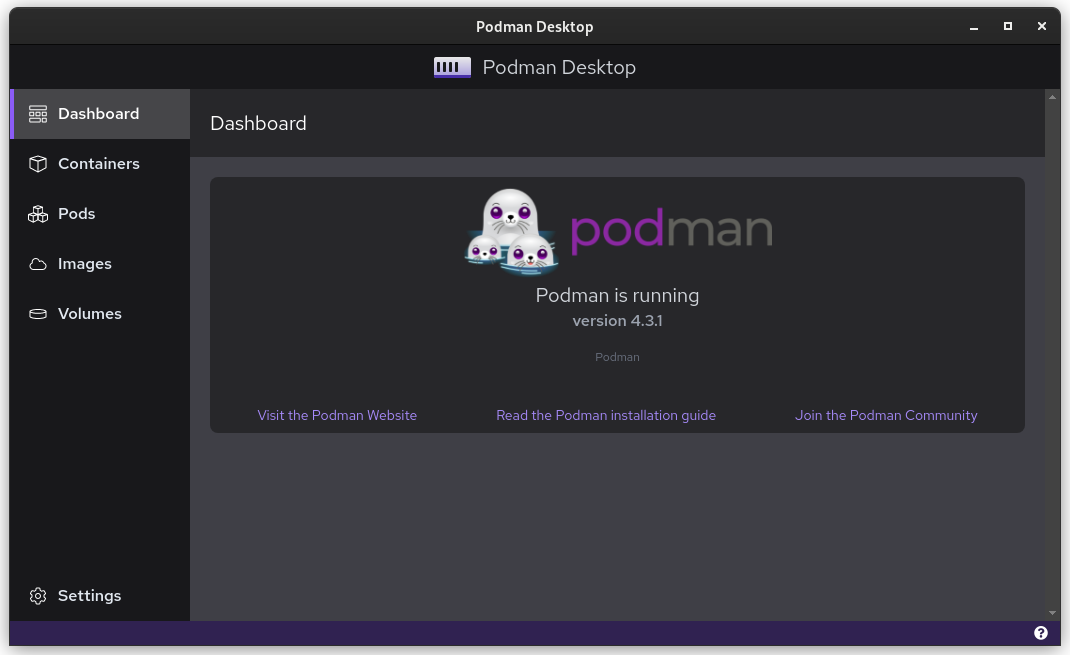Click the Podman seal mascot image
The width and height of the screenshot is (1070, 655).
pyautogui.click(x=511, y=231)
